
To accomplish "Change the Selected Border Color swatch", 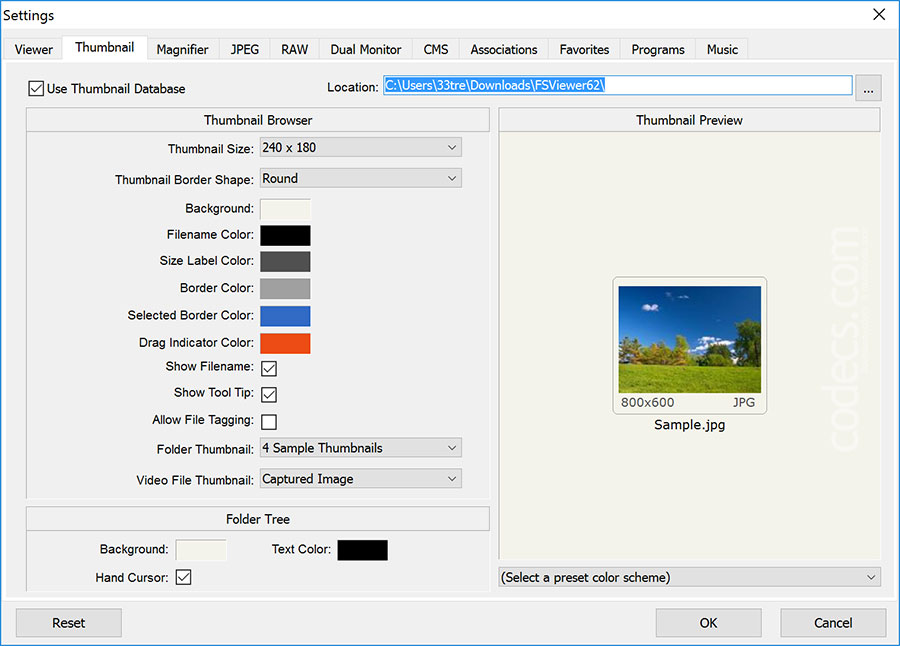I will [285, 316].
